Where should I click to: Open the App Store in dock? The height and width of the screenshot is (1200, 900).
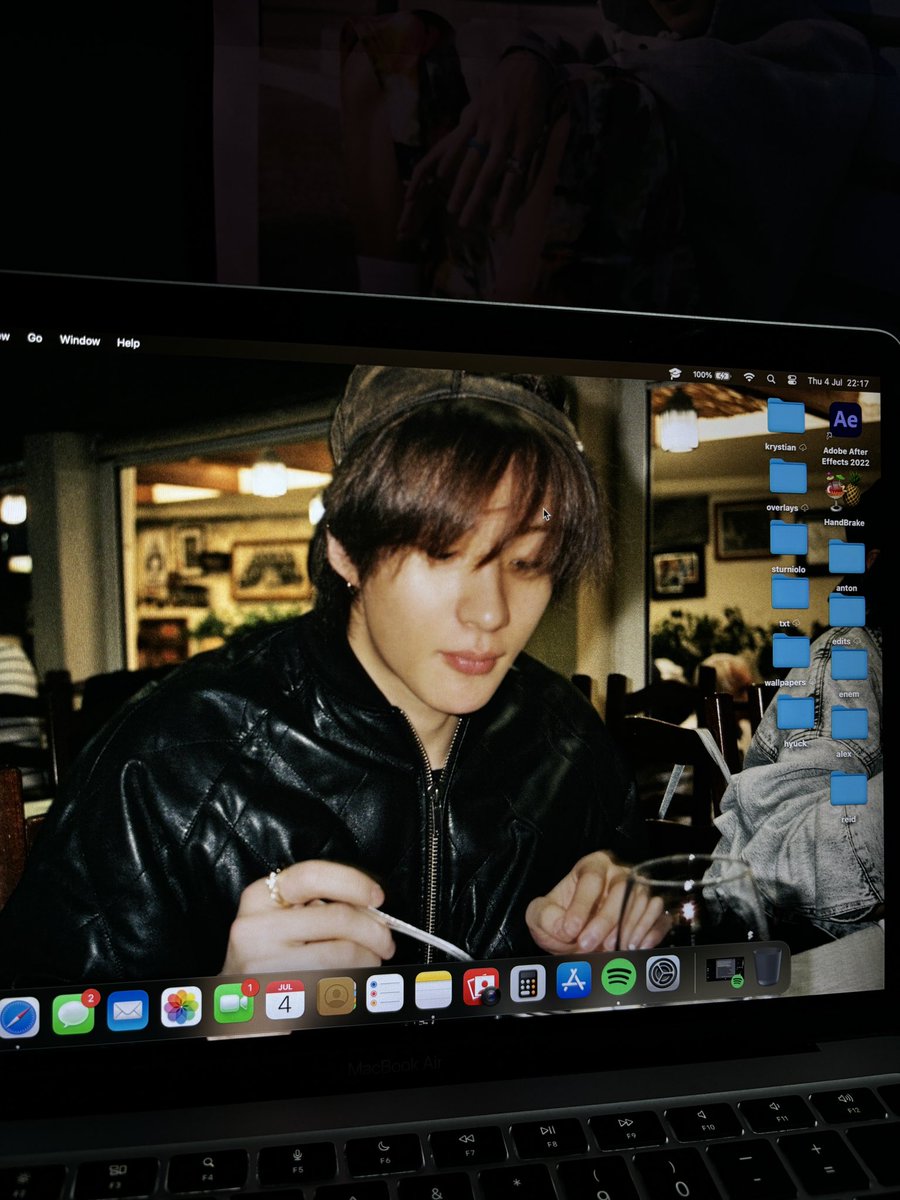573,980
